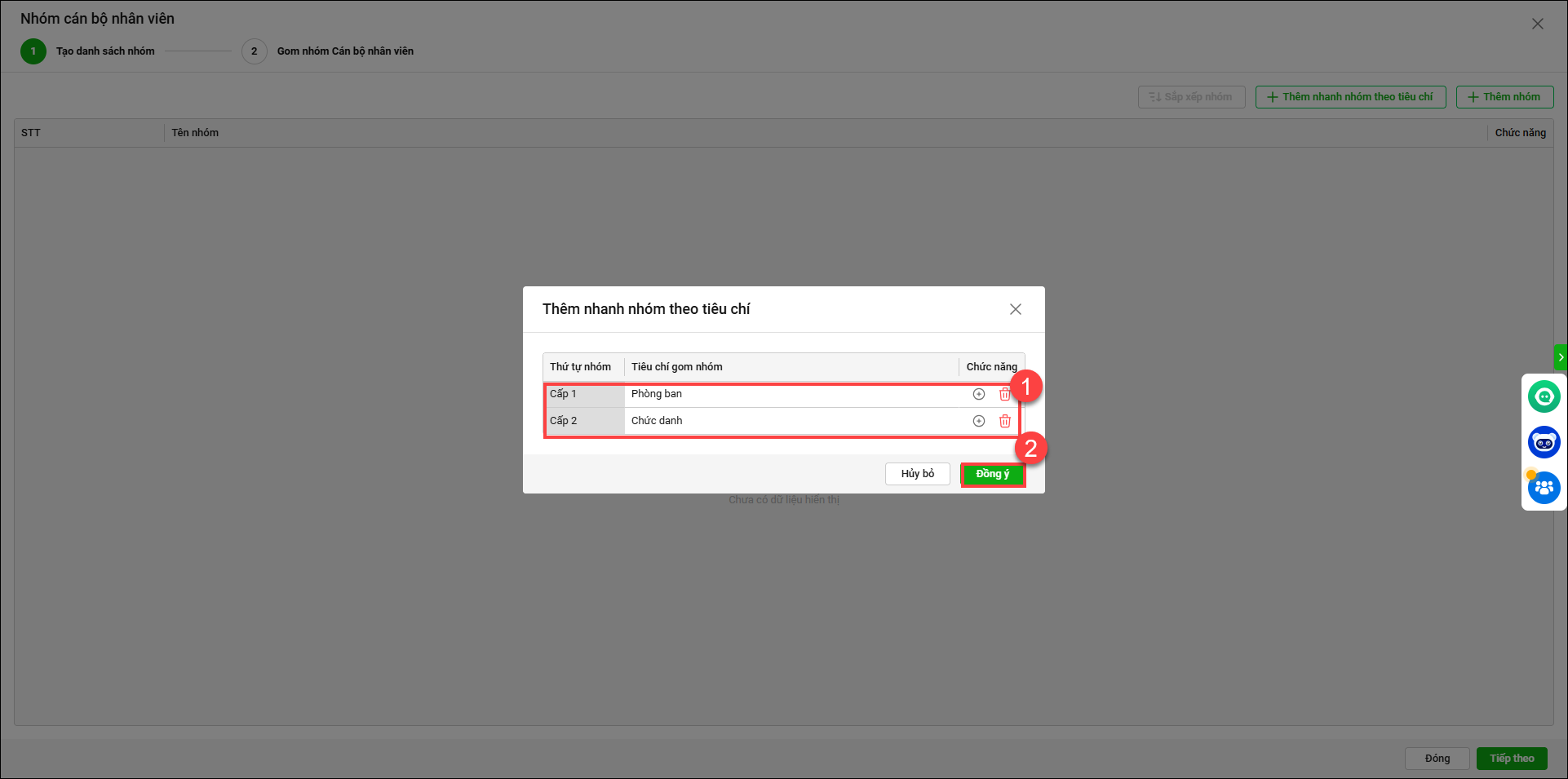Open the community group icon
Screen dimensions: 1568x779
1544,488
